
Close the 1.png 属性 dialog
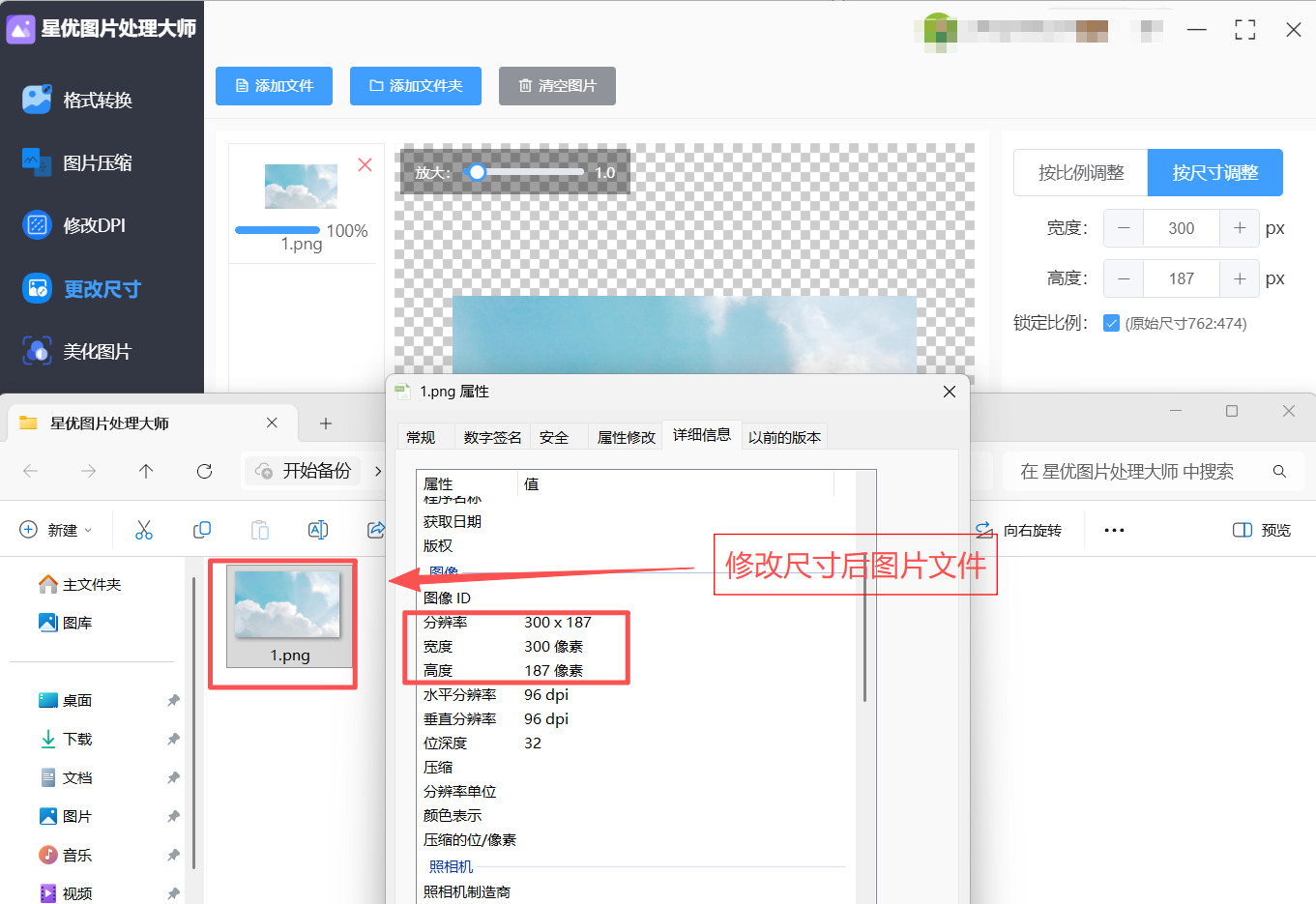coord(950,392)
